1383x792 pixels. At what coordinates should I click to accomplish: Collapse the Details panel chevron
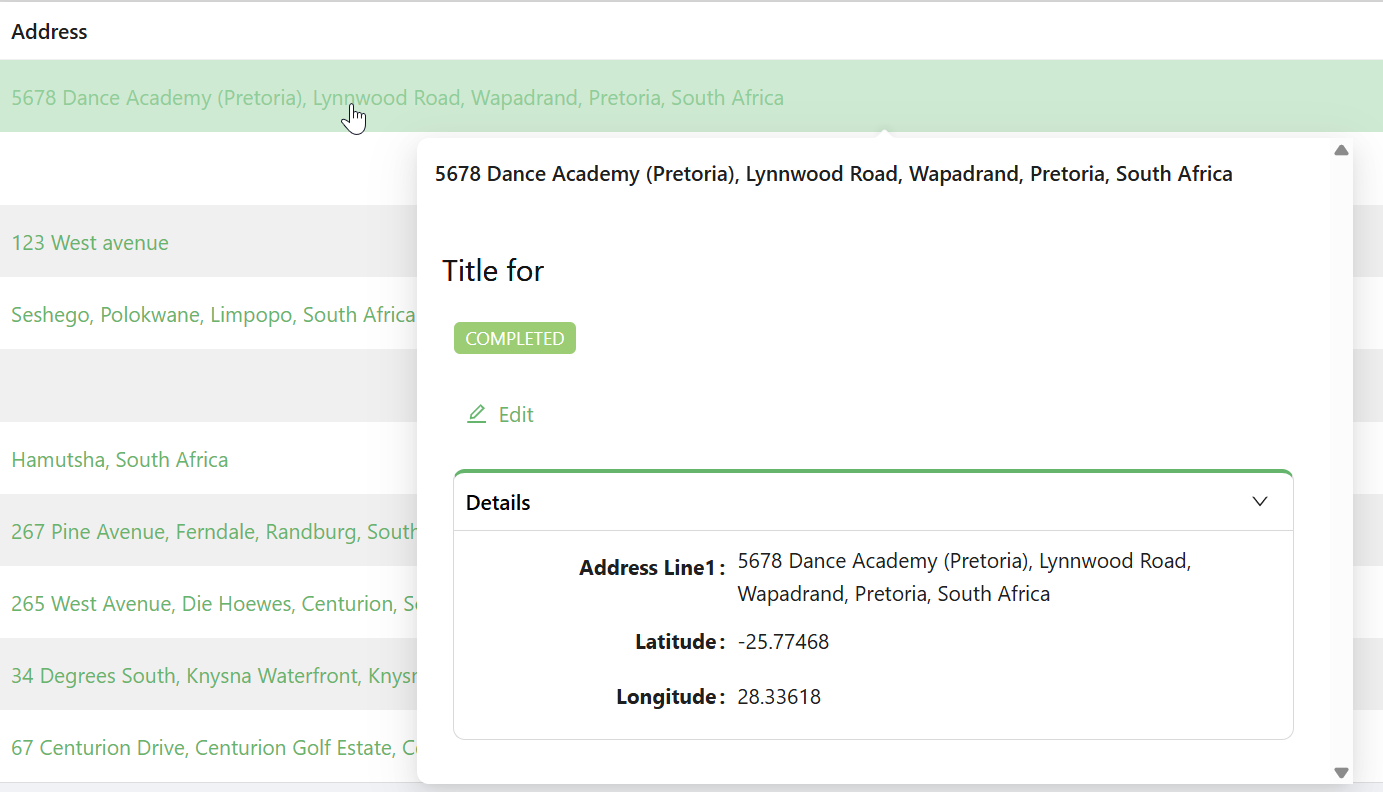click(1260, 502)
